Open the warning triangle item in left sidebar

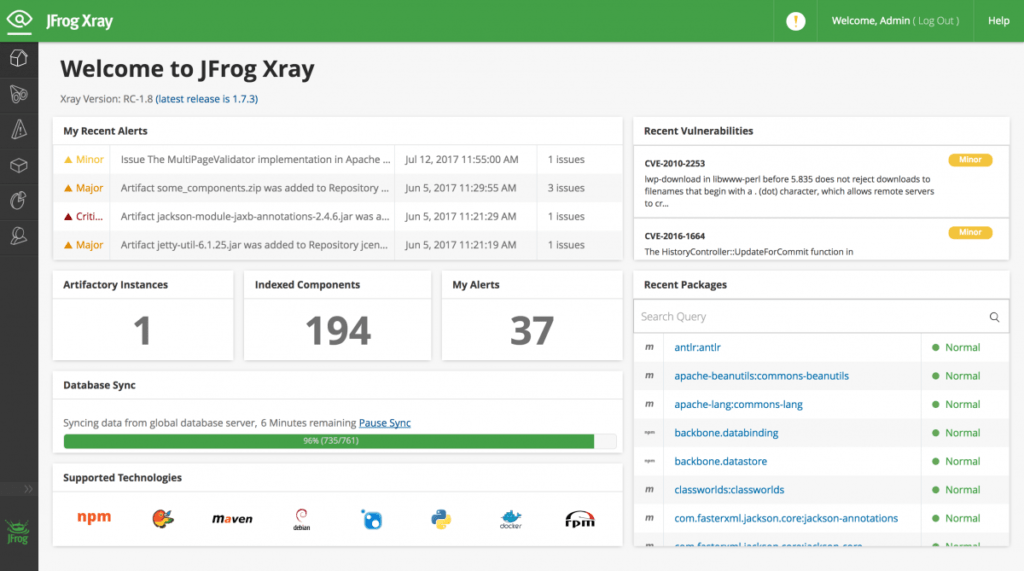pyautogui.click(x=19, y=129)
